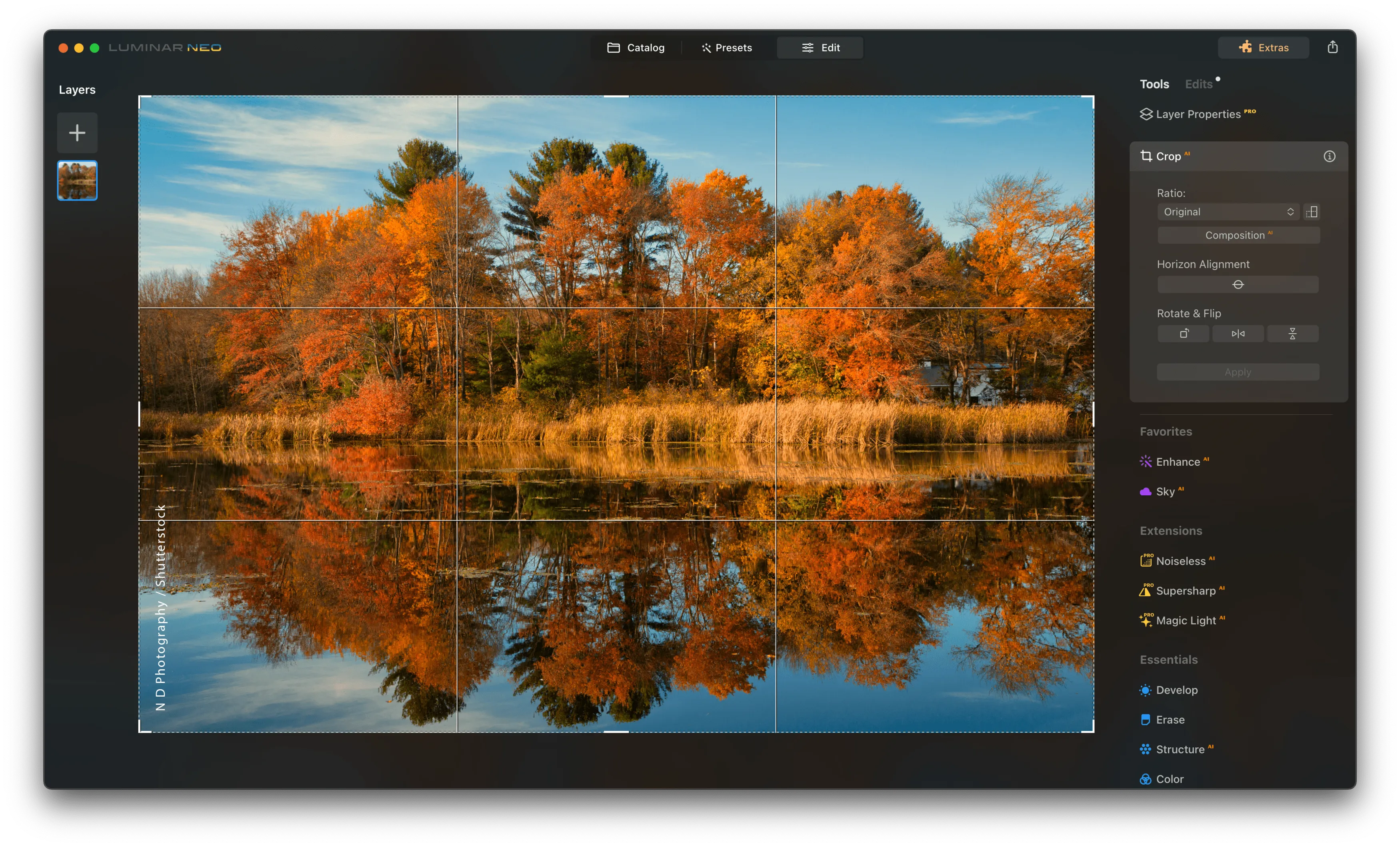Image resolution: width=1400 pixels, height=847 pixels.
Task: Expand the Develop tool
Action: tap(1176, 690)
